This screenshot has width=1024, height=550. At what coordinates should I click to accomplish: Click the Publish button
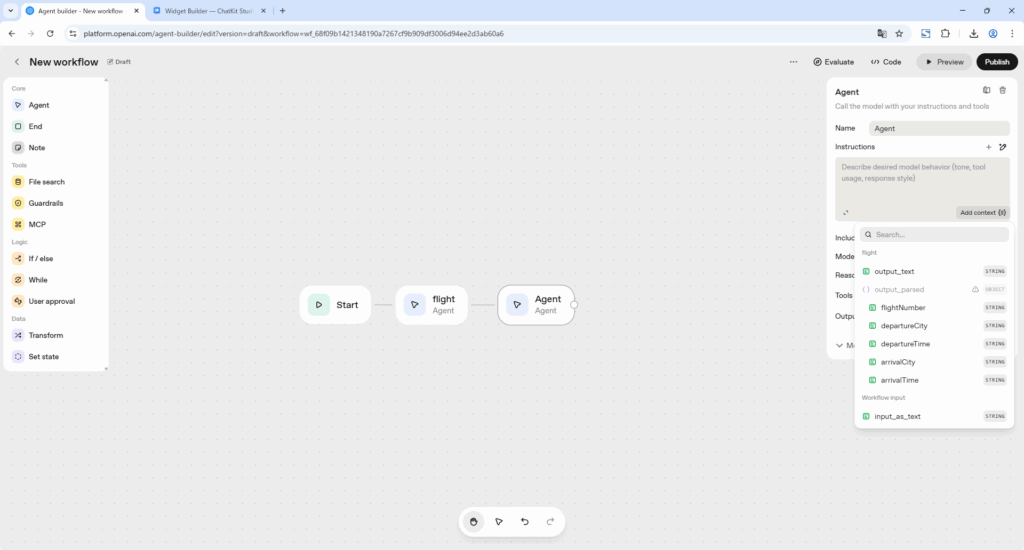996,62
